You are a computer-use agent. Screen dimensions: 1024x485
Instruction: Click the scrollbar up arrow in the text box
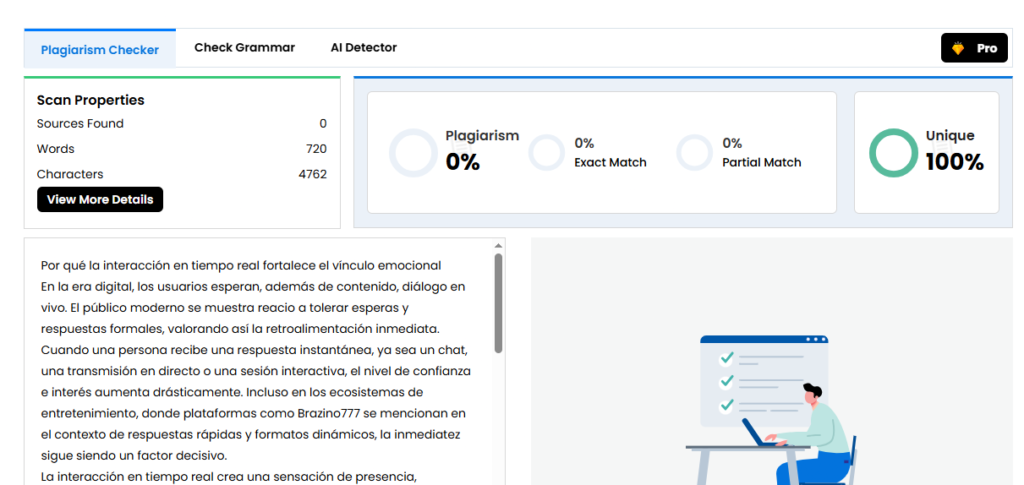(498, 245)
